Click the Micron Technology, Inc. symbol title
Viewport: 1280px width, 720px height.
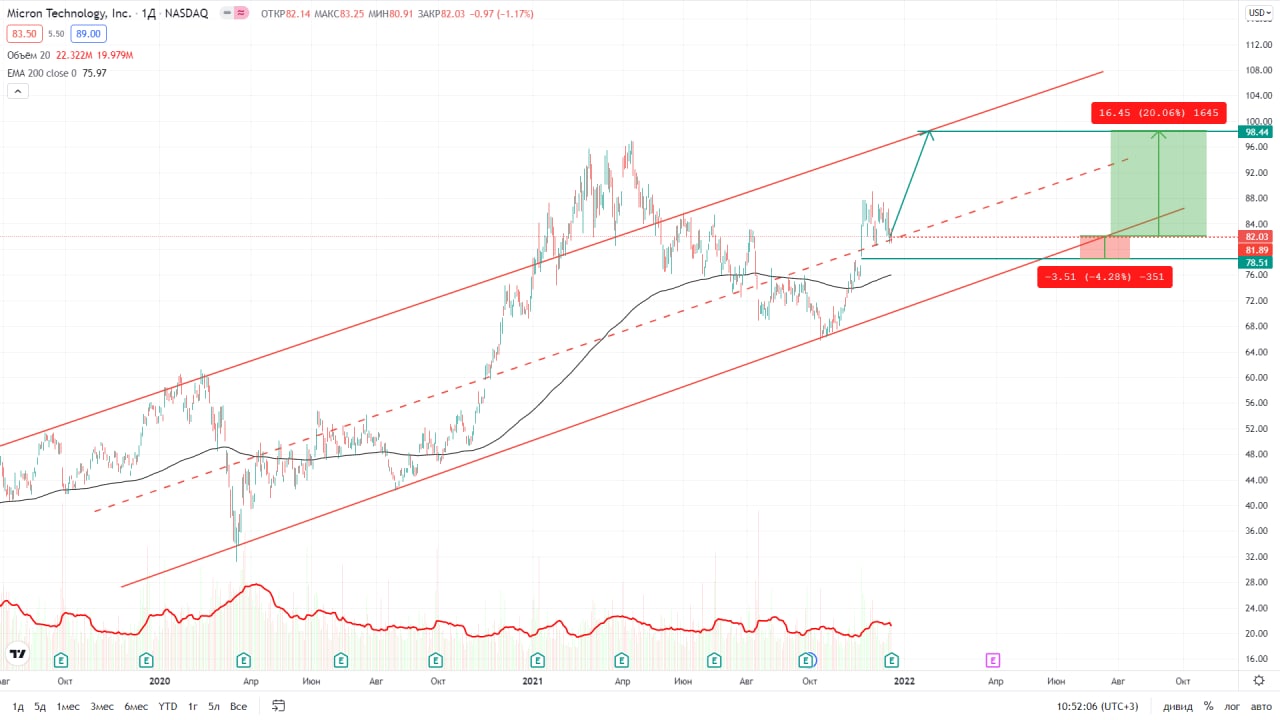tap(69, 14)
